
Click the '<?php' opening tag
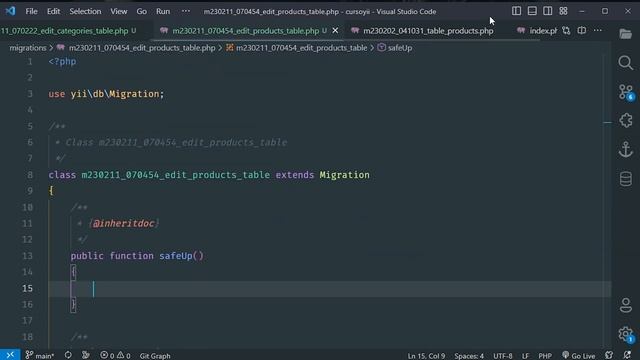coord(62,62)
